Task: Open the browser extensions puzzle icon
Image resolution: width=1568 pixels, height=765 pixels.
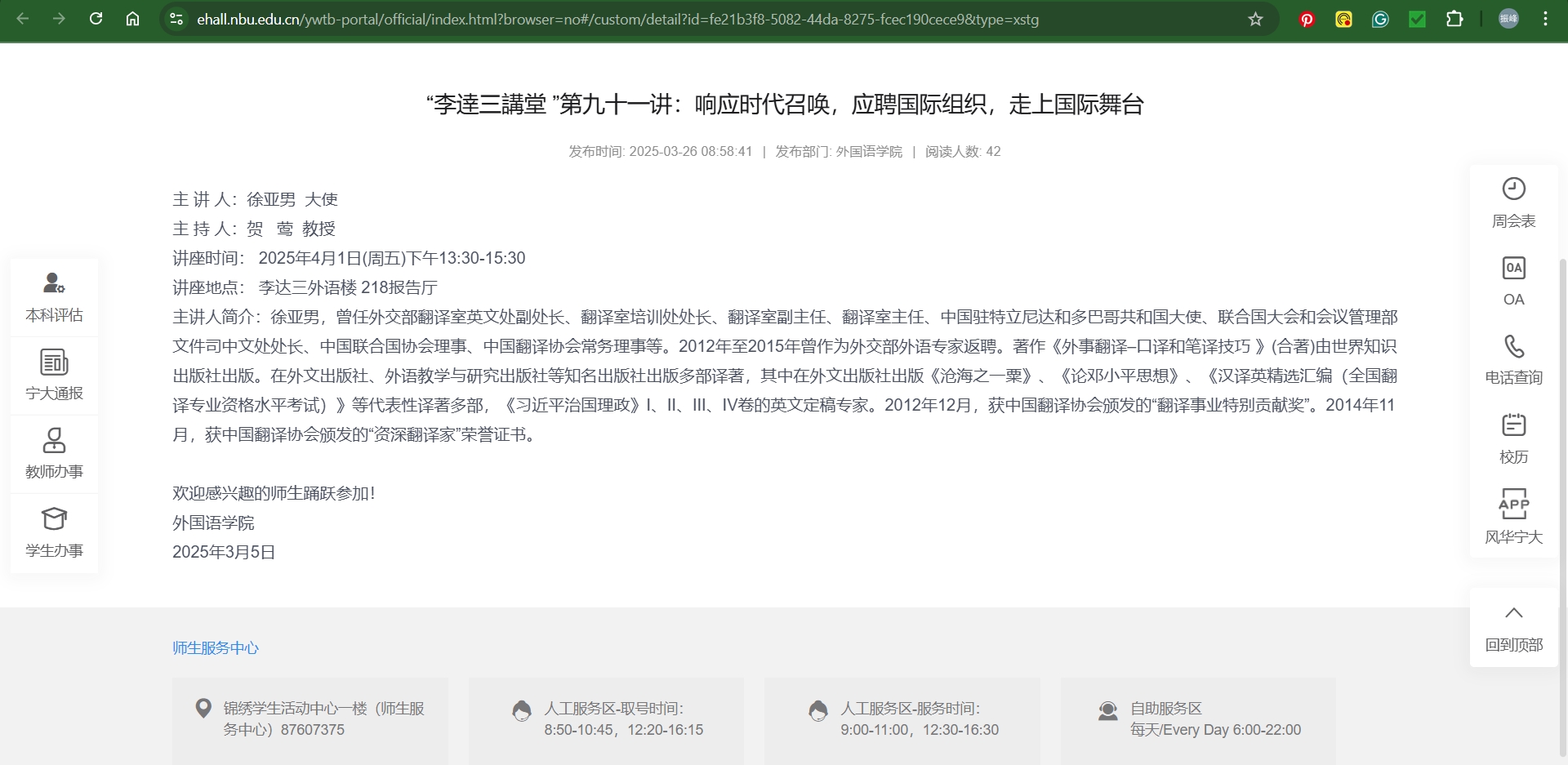Action: point(1454,19)
